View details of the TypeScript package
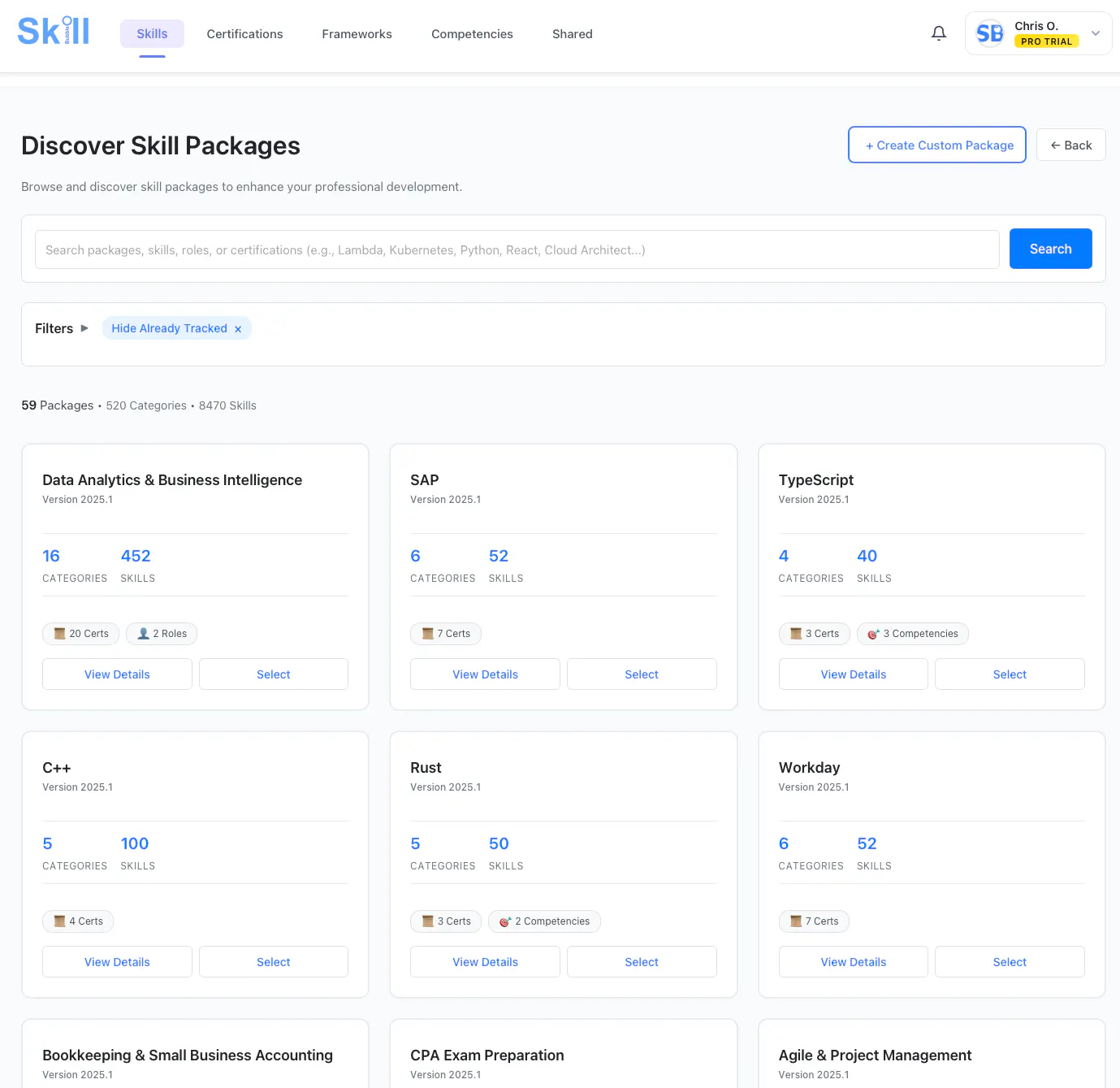 click(x=854, y=674)
